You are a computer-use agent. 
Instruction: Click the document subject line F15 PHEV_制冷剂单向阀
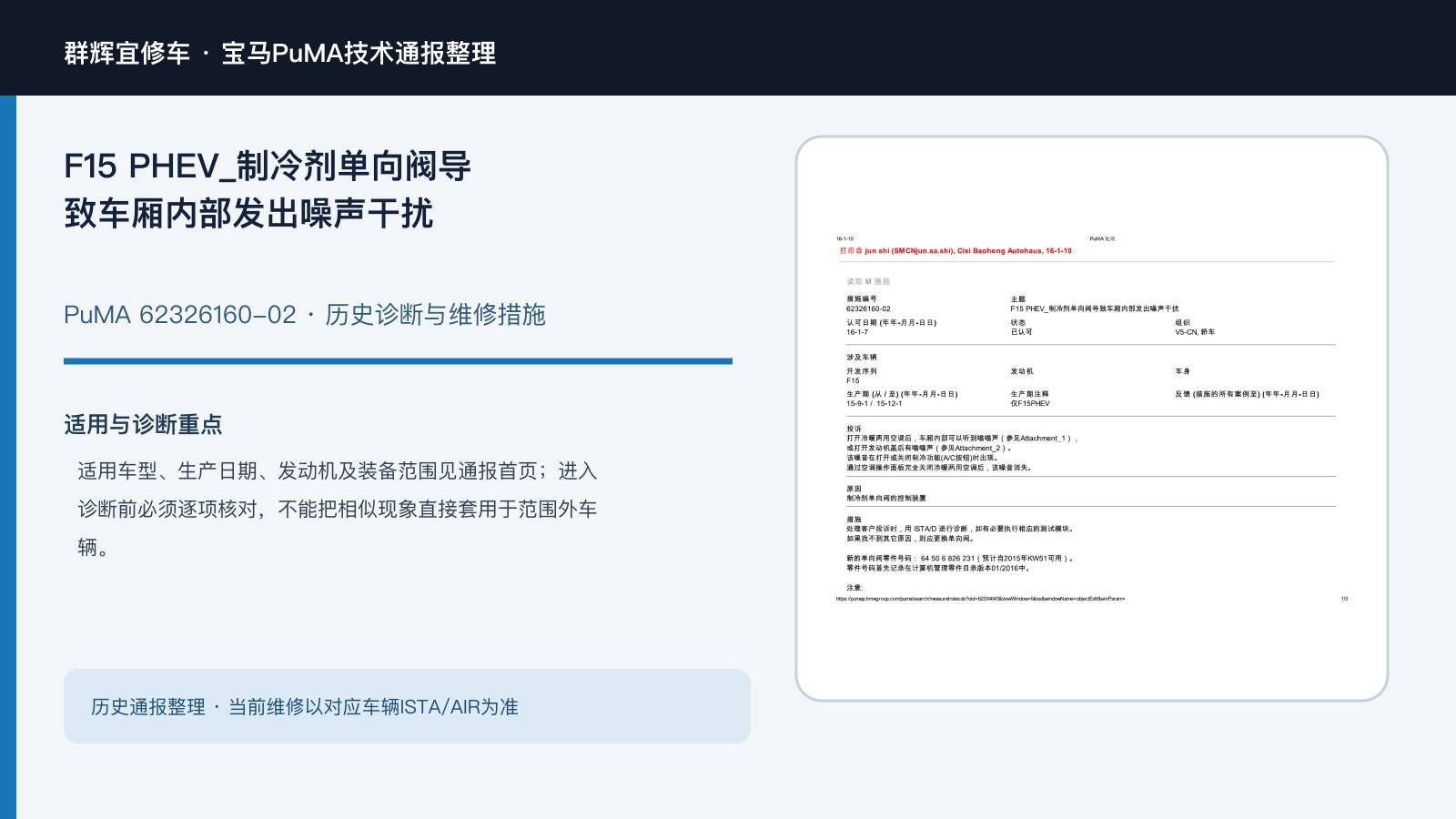[1094, 308]
